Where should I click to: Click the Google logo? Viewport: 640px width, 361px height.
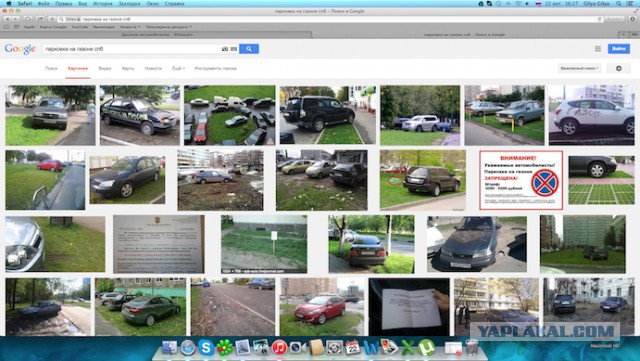pos(20,49)
